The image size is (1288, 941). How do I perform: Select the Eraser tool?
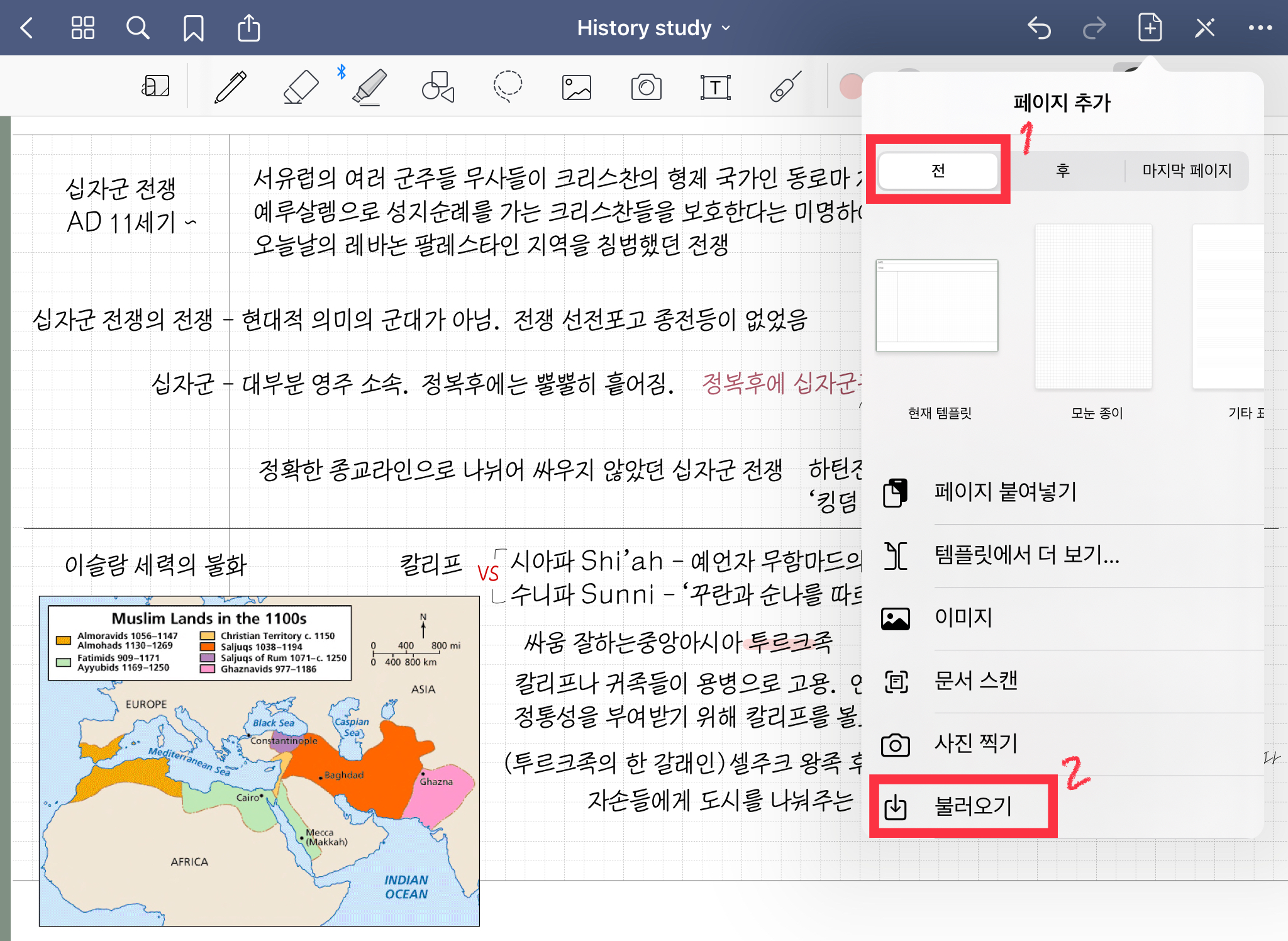(x=301, y=87)
